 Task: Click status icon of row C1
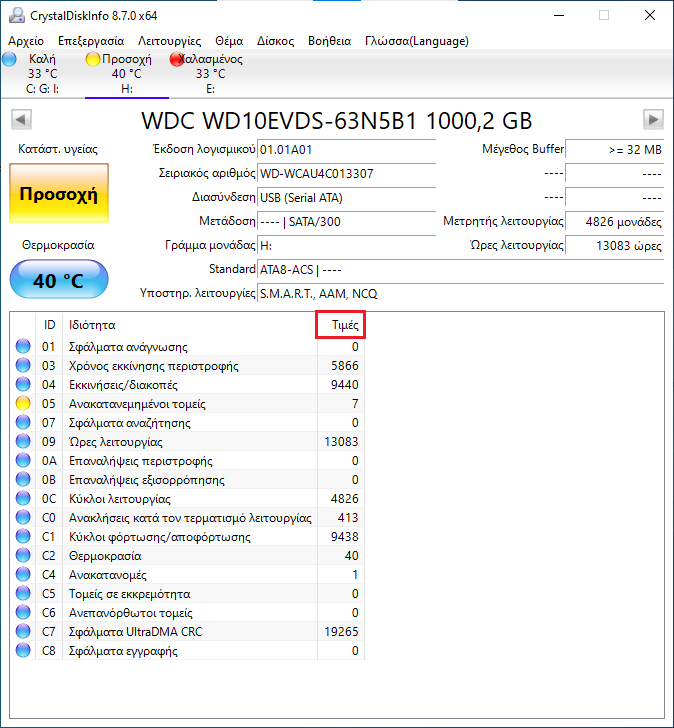pos(23,537)
